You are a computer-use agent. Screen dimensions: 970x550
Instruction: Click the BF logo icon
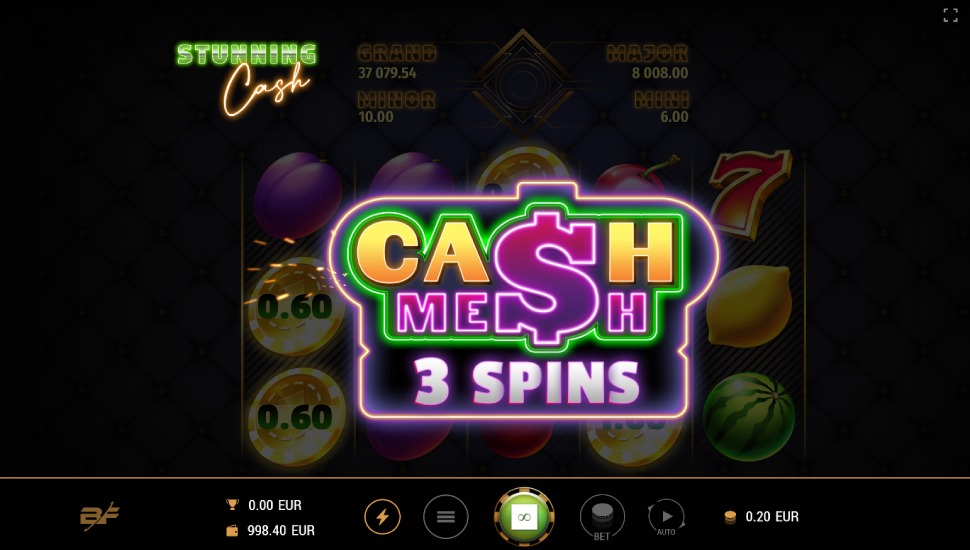point(100,517)
